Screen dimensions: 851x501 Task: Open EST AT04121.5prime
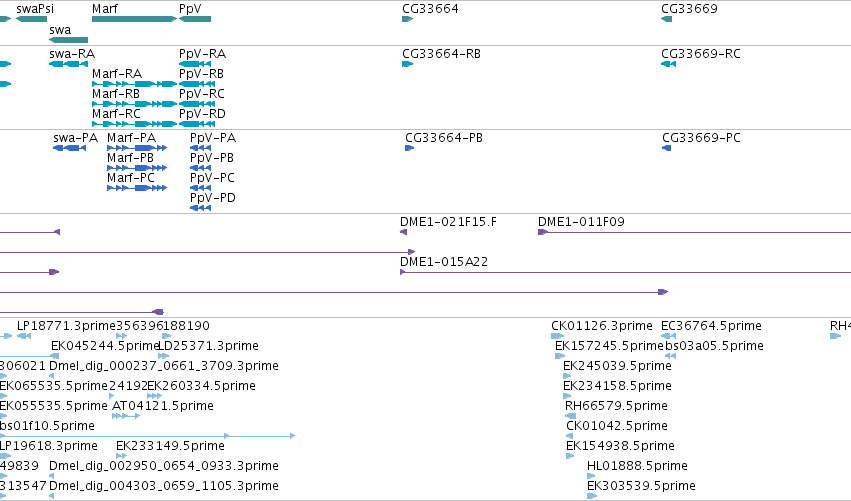(x=163, y=406)
